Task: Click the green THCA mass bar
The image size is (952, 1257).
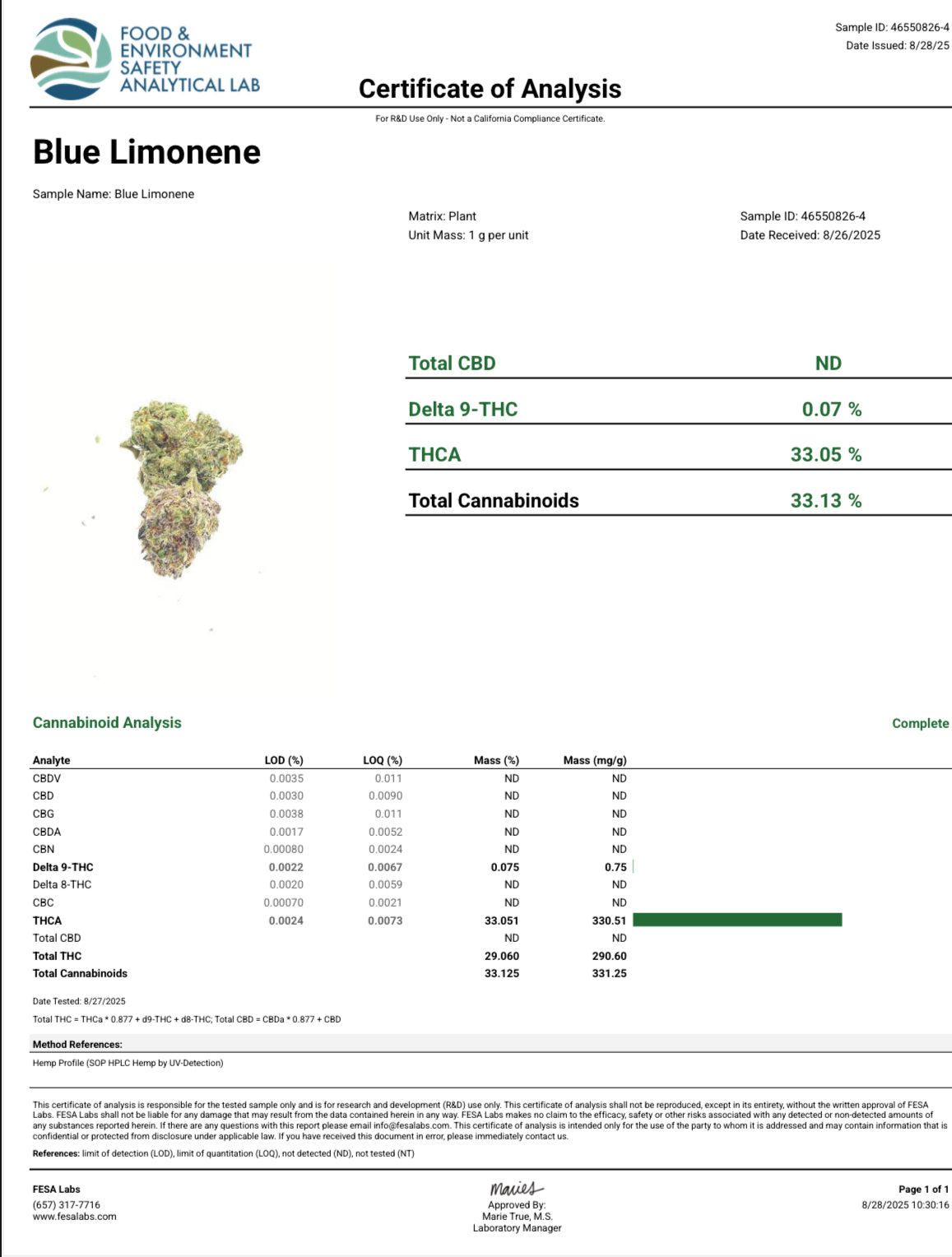Action: pyautogui.click(x=737, y=920)
